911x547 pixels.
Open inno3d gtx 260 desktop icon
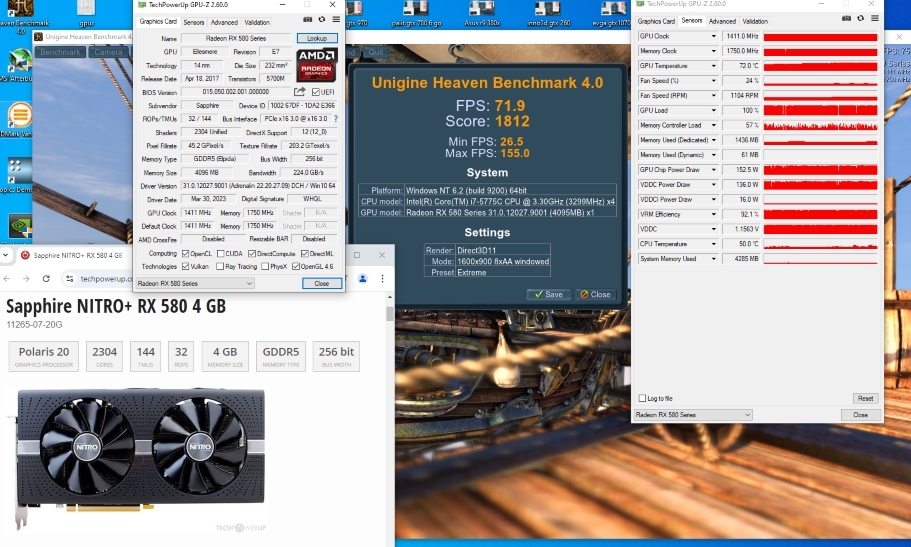tap(548, 14)
